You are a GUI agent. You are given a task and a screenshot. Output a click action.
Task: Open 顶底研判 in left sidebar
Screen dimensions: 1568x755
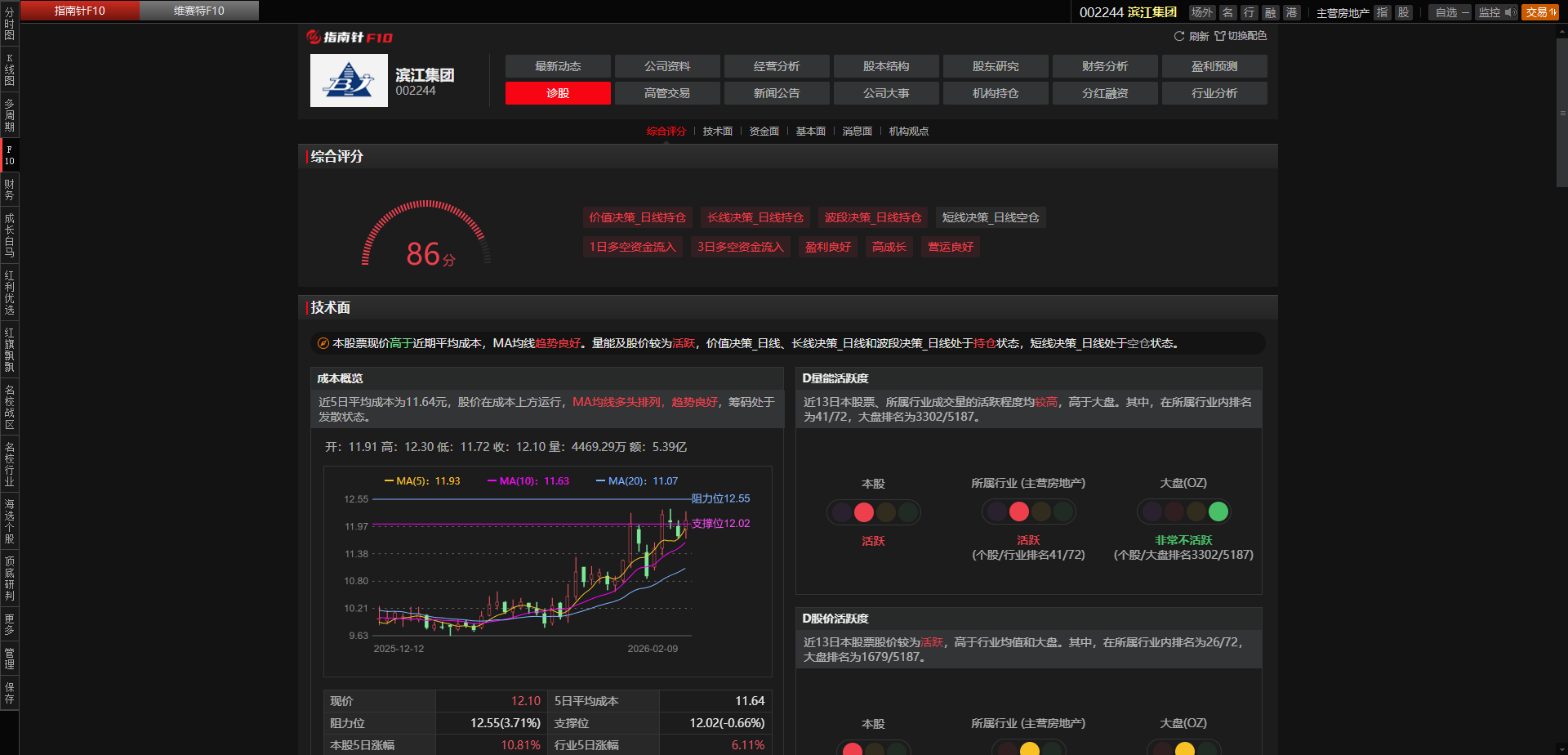coord(10,579)
